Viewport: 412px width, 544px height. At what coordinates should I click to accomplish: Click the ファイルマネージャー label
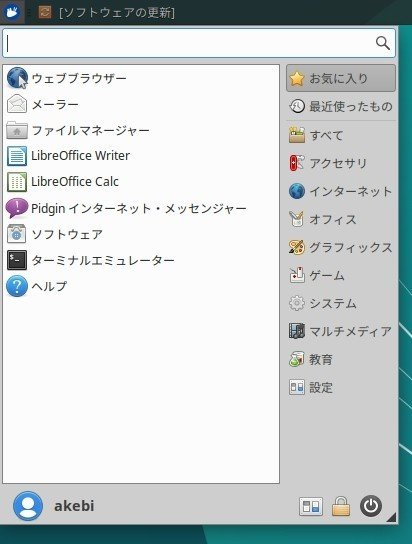coord(91,130)
